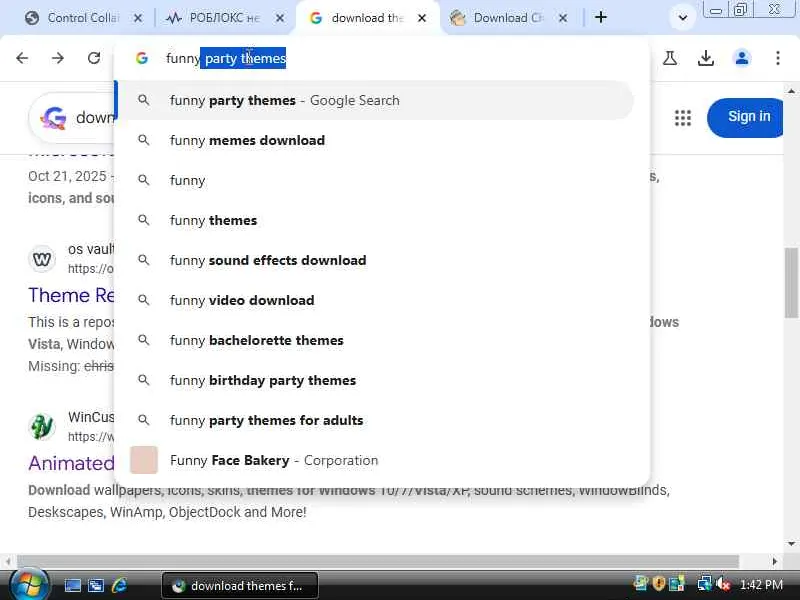Open the tab search dropdown arrow
Screen dimensions: 800x600
[x=682, y=18]
